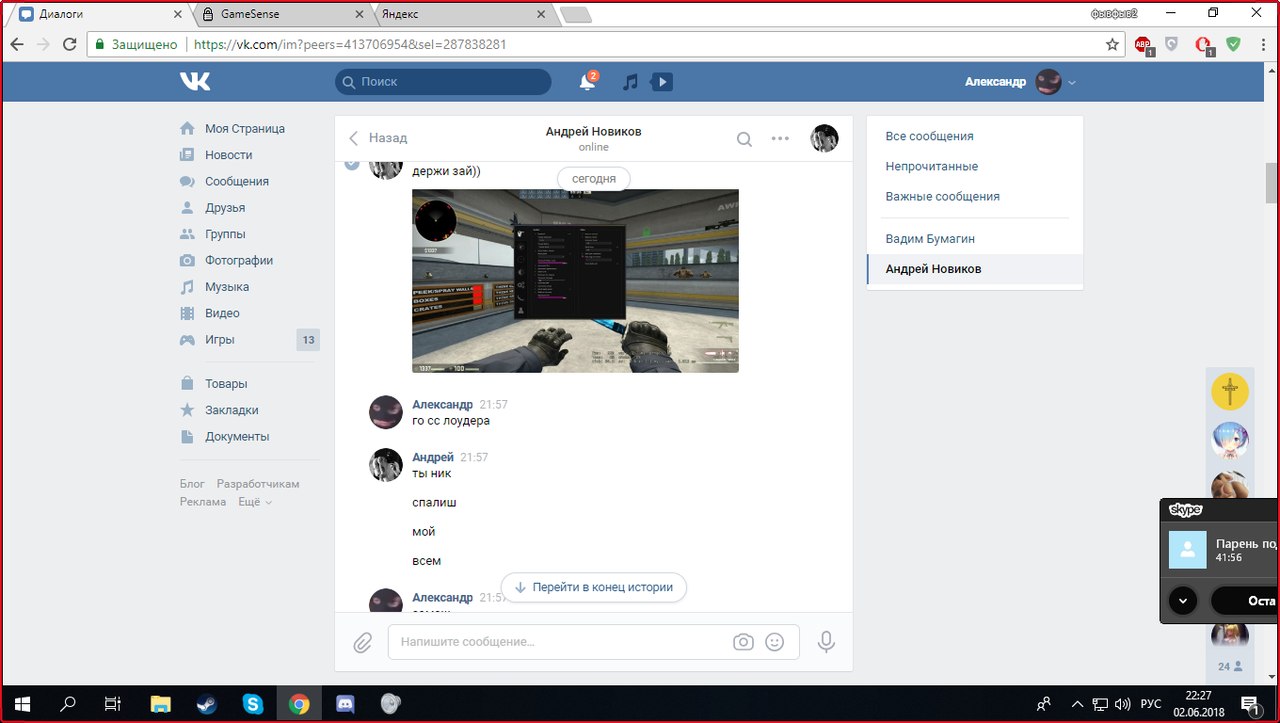Open the CS:GO screenshot thumbnail in chat
Screen dimensions: 1280x723
click(575, 281)
